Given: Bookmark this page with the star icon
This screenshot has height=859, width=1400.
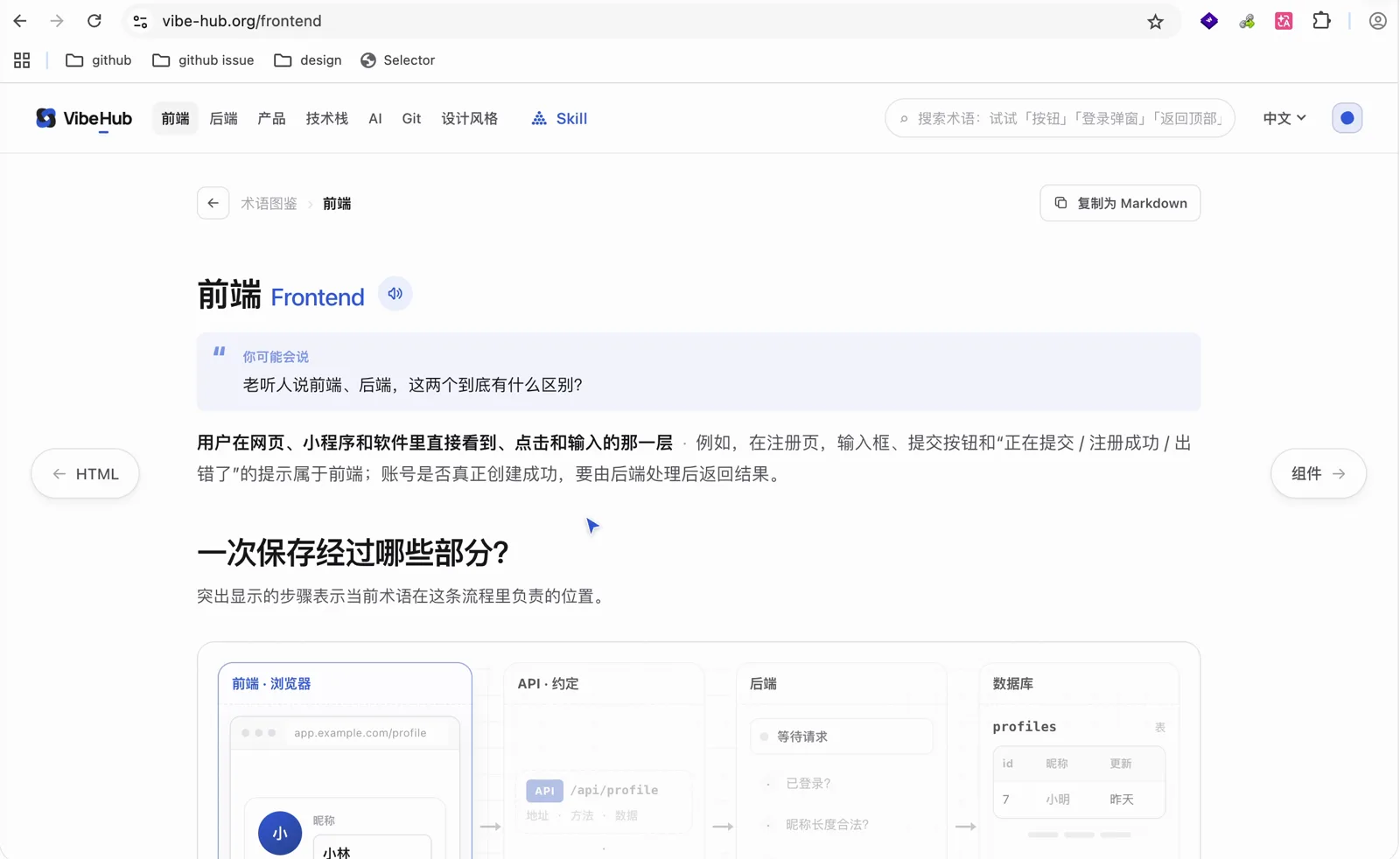Looking at the screenshot, I should [1155, 21].
